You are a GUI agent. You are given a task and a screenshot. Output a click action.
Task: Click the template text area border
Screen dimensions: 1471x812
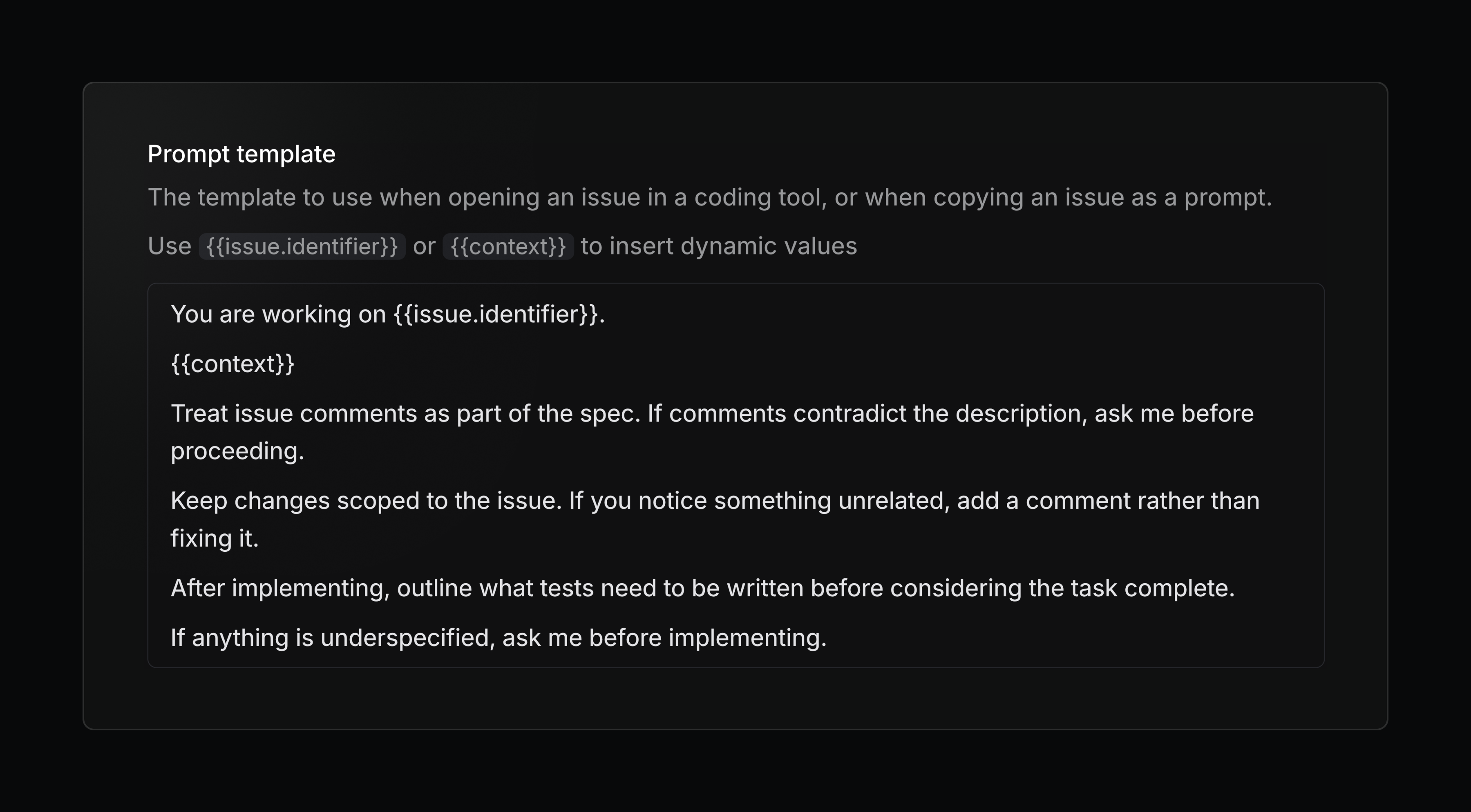(737, 283)
